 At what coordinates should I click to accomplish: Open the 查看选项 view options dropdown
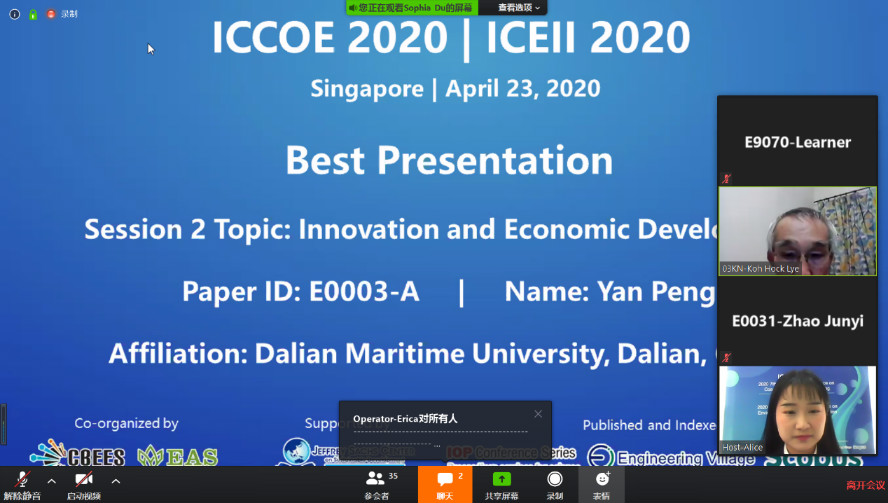519,7
